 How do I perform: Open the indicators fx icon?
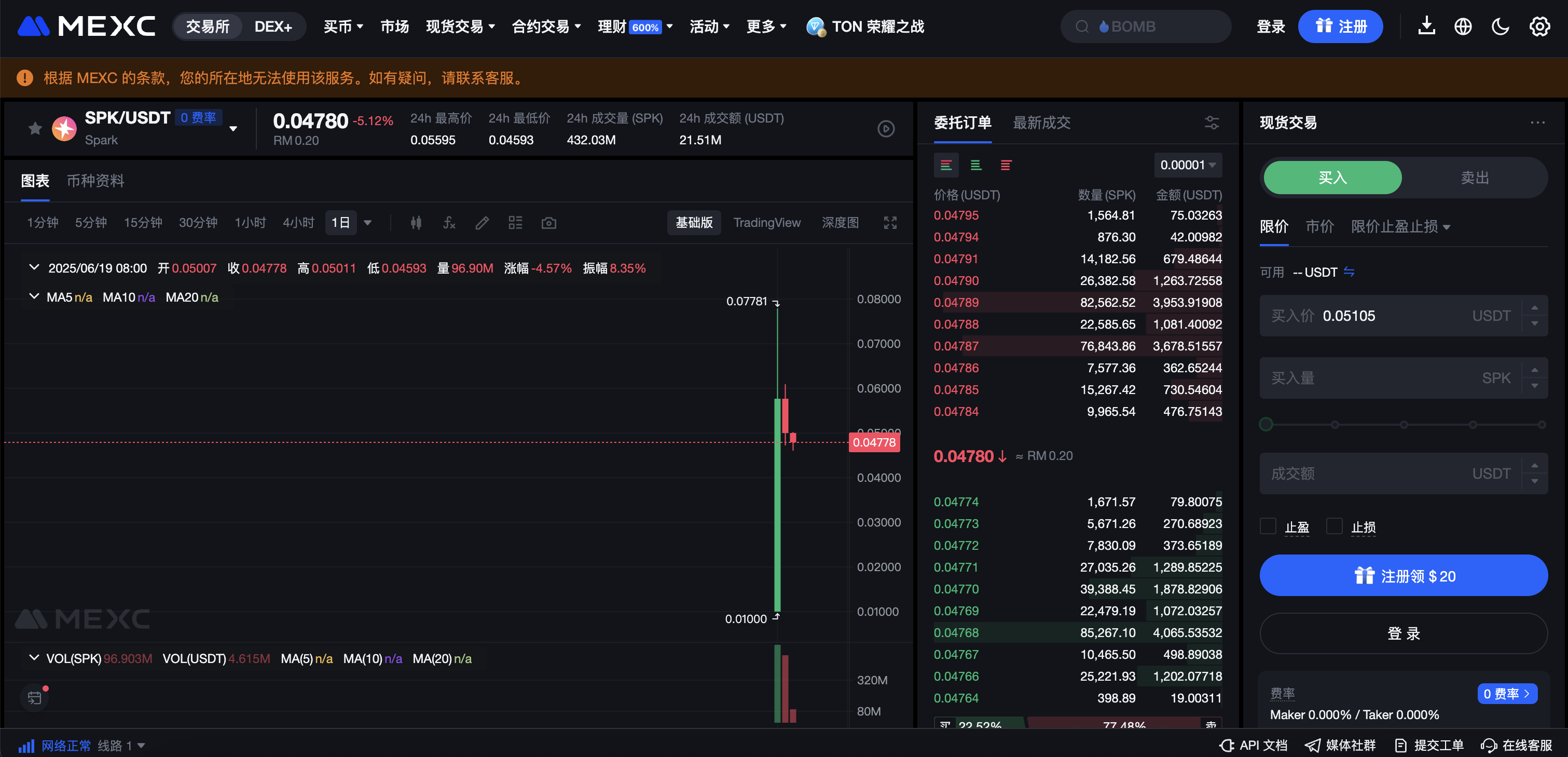pos(449,223)
